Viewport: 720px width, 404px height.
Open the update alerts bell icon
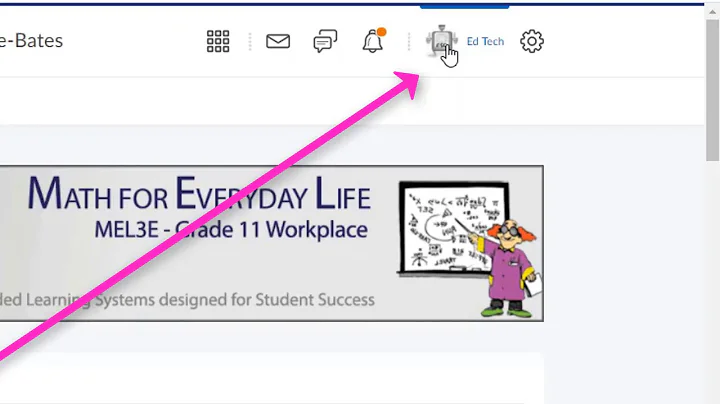pos(374,40)
